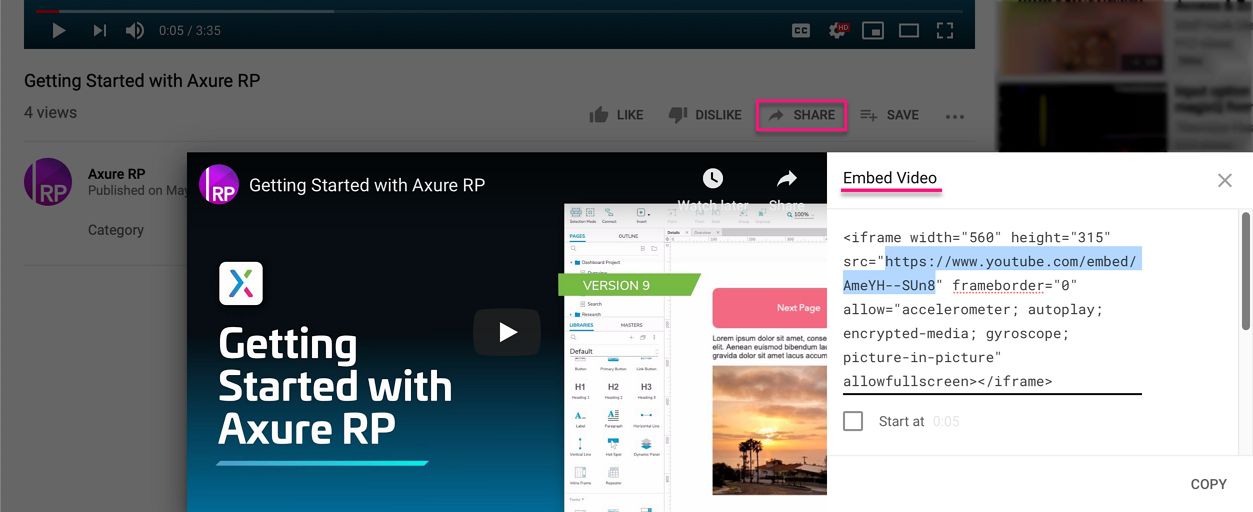Open video settings gear
The width and height of the screenshot is (1253, 512).
coord(837,31)
